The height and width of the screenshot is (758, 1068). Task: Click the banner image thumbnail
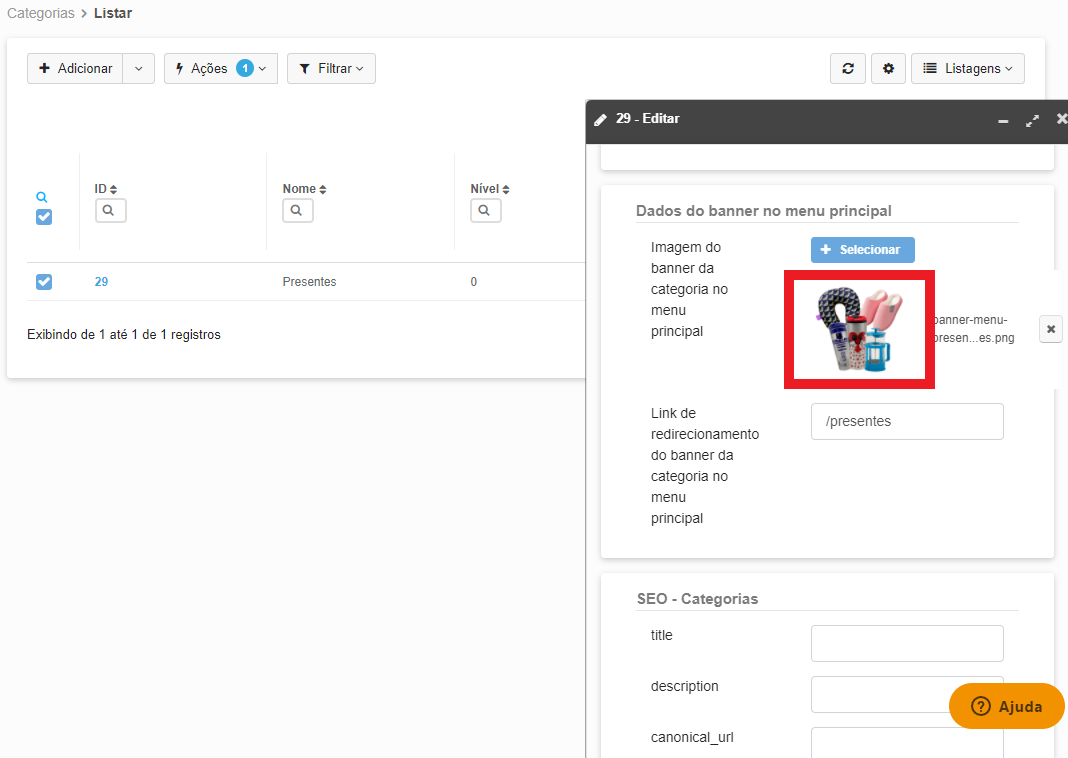(x=859, y=330)
